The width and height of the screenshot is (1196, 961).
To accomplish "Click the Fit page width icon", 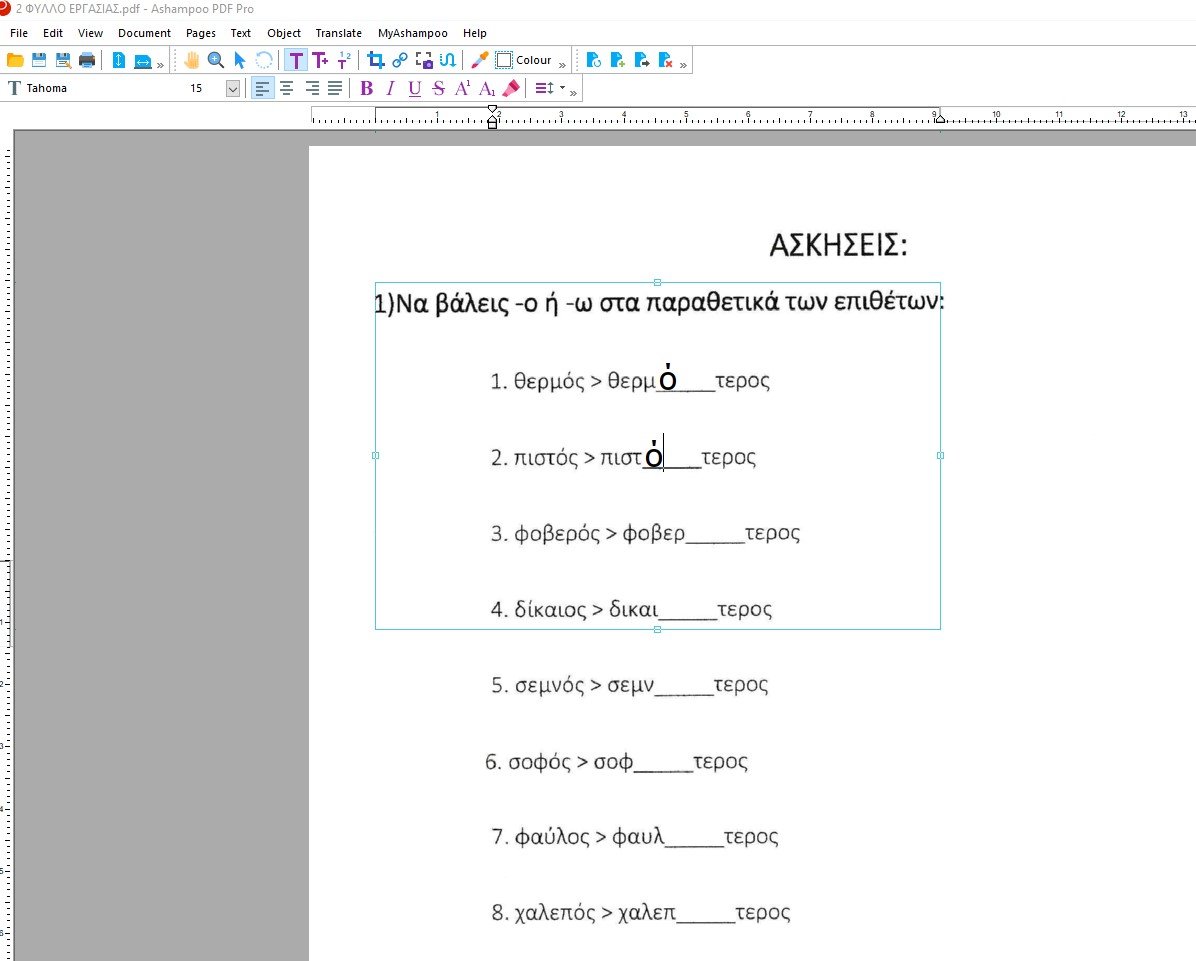I will pos(143,60).
